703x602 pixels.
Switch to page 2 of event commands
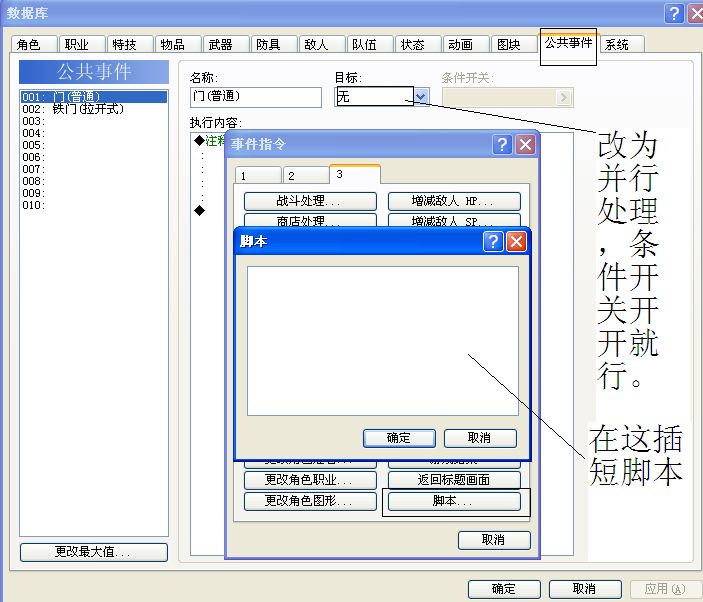point(306,175)
